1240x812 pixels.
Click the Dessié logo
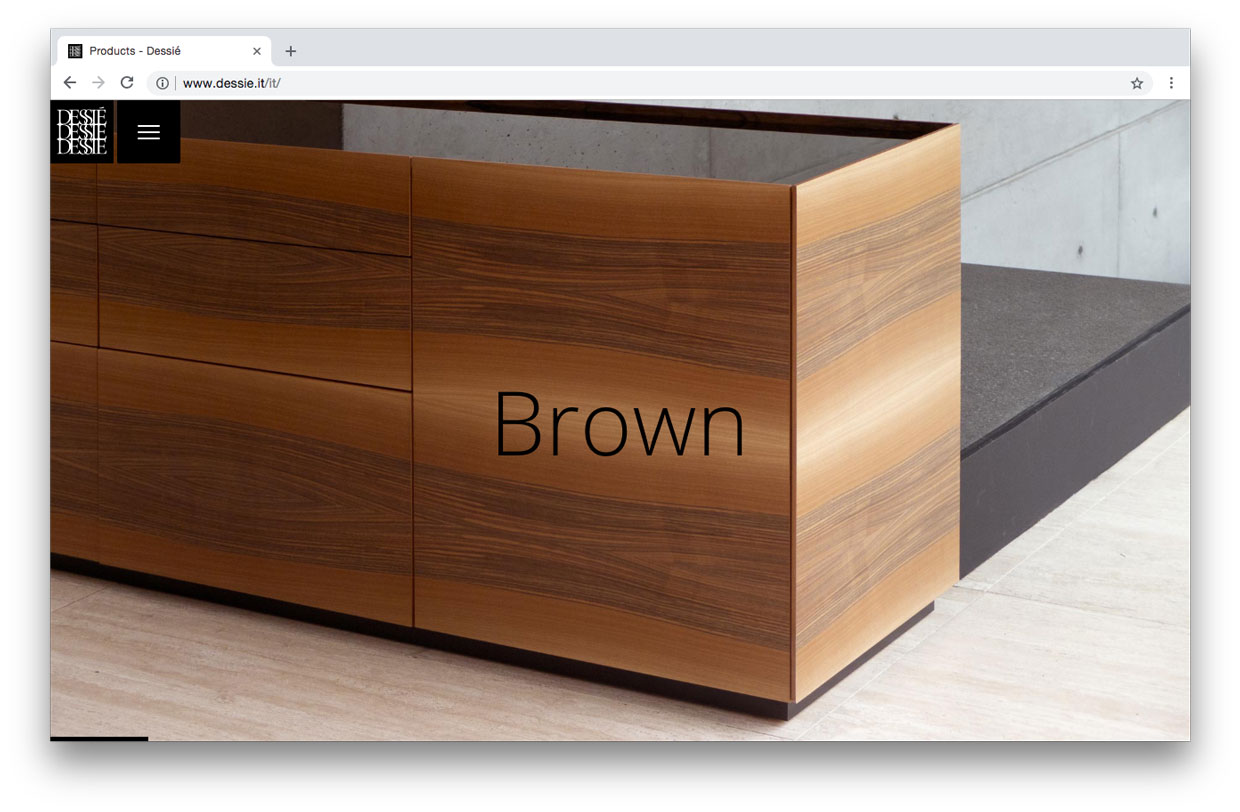coord(82,132)
